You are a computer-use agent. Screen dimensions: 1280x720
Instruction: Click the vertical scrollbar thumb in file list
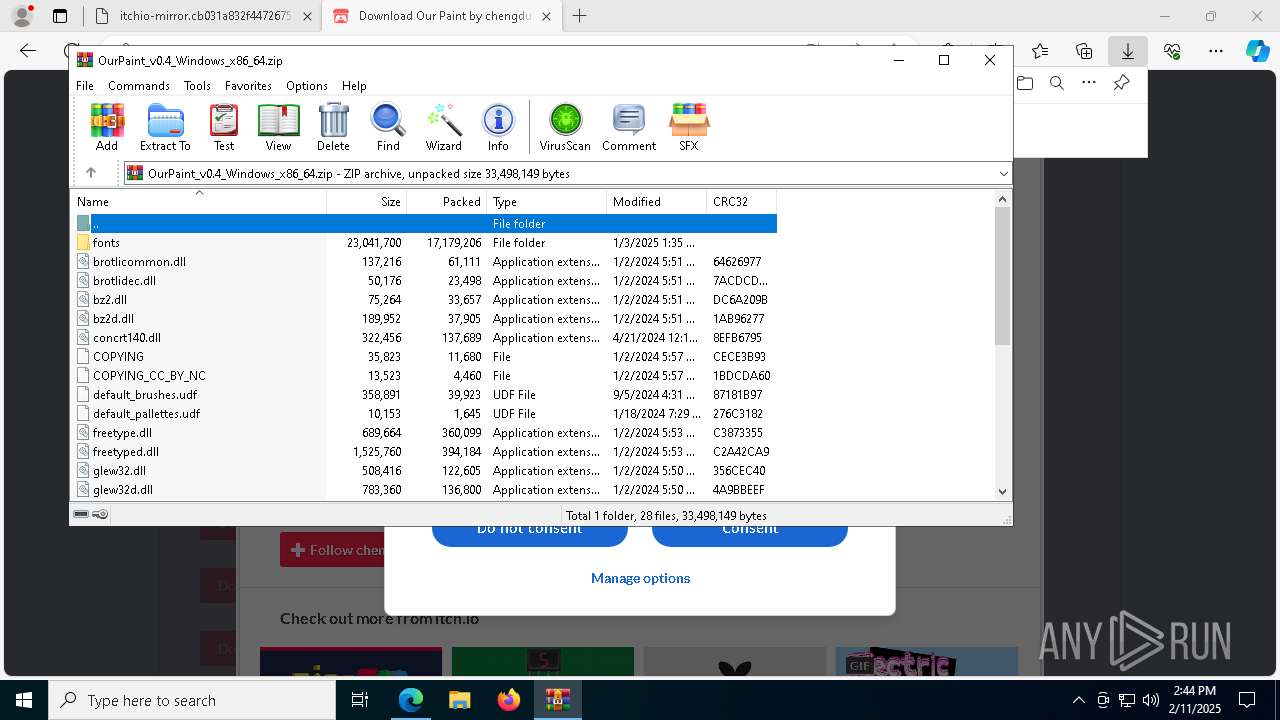click(1003, 276)
